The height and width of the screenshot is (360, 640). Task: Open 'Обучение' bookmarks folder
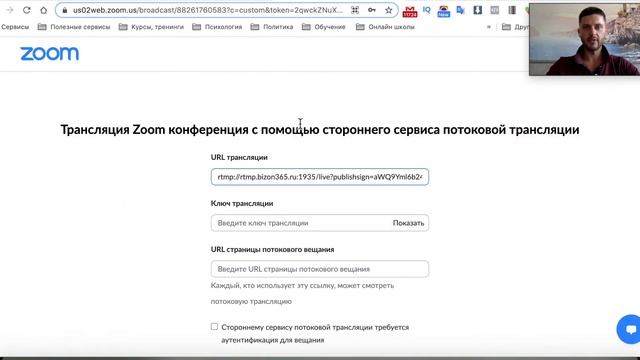tap(324, 27)
